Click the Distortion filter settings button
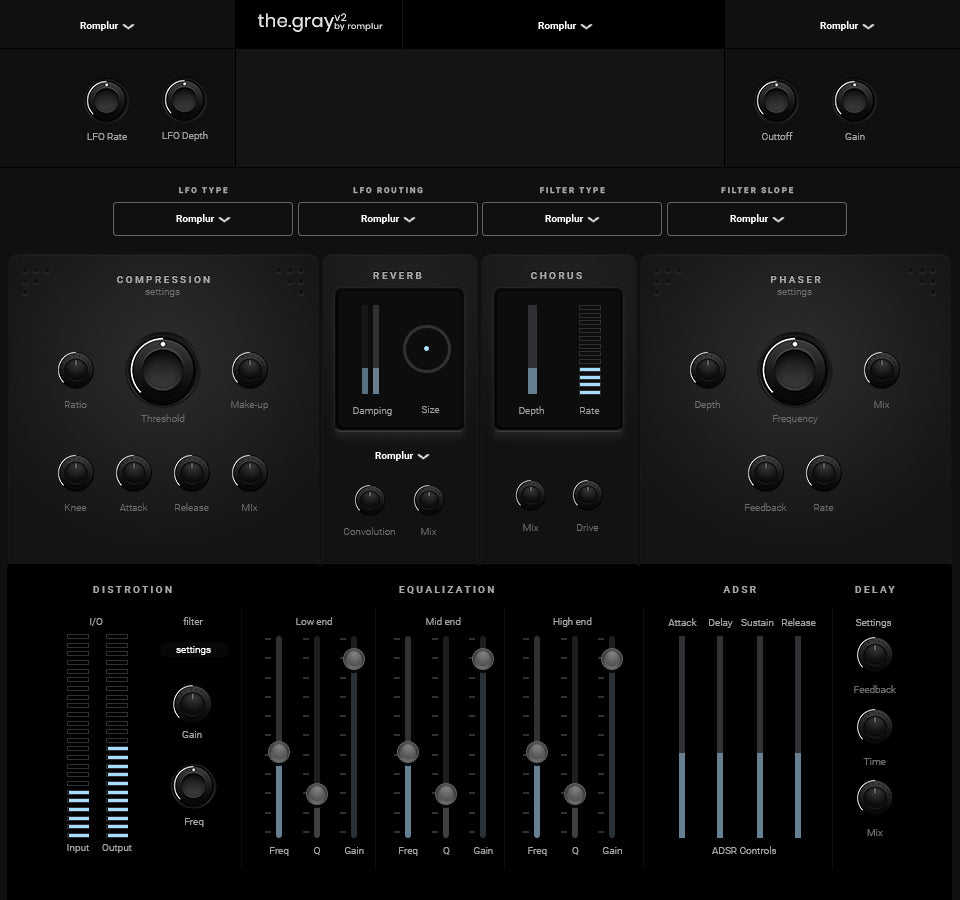960x900 pixels. click(193, 650)
